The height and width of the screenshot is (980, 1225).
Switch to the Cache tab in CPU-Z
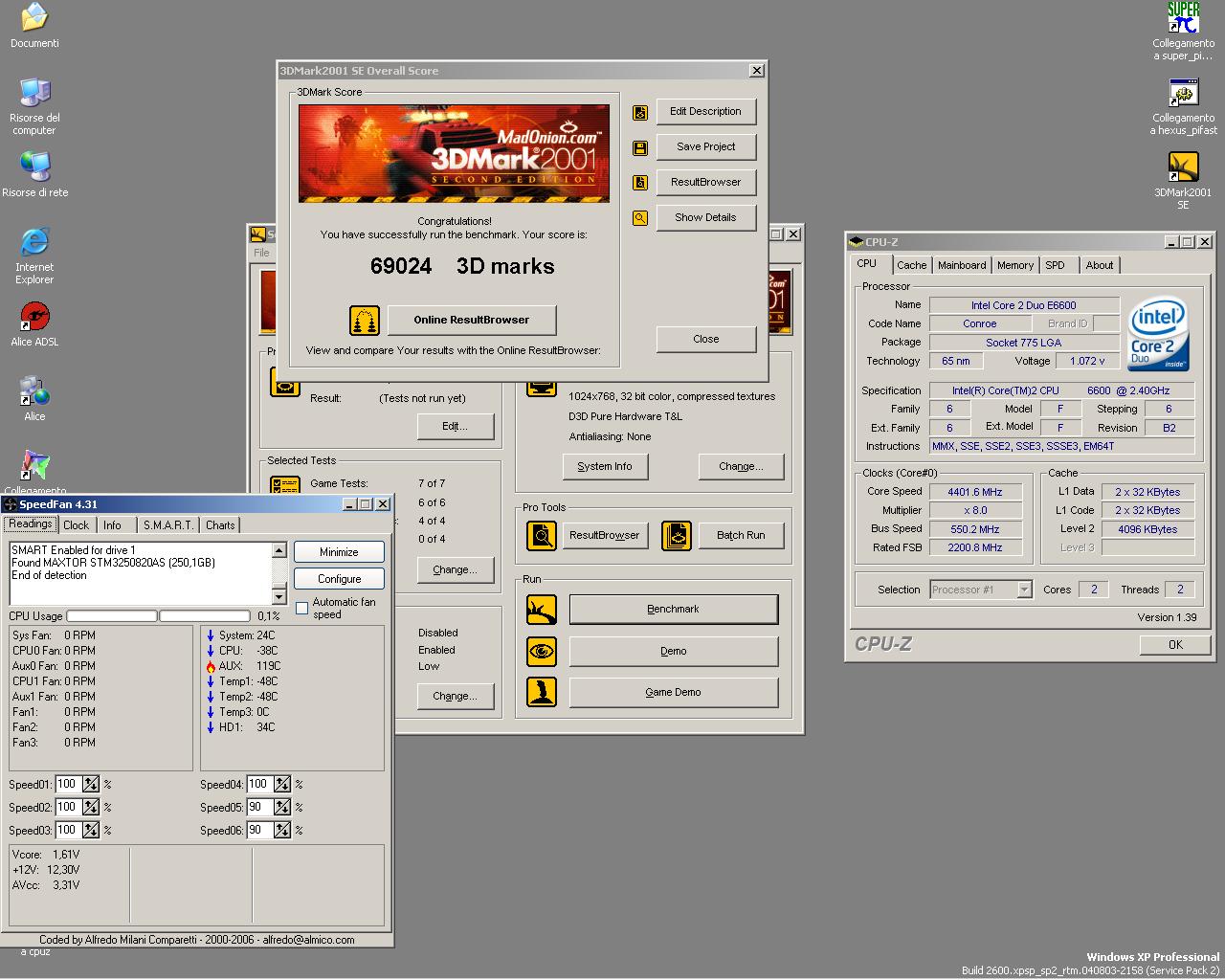click(911, 265)
